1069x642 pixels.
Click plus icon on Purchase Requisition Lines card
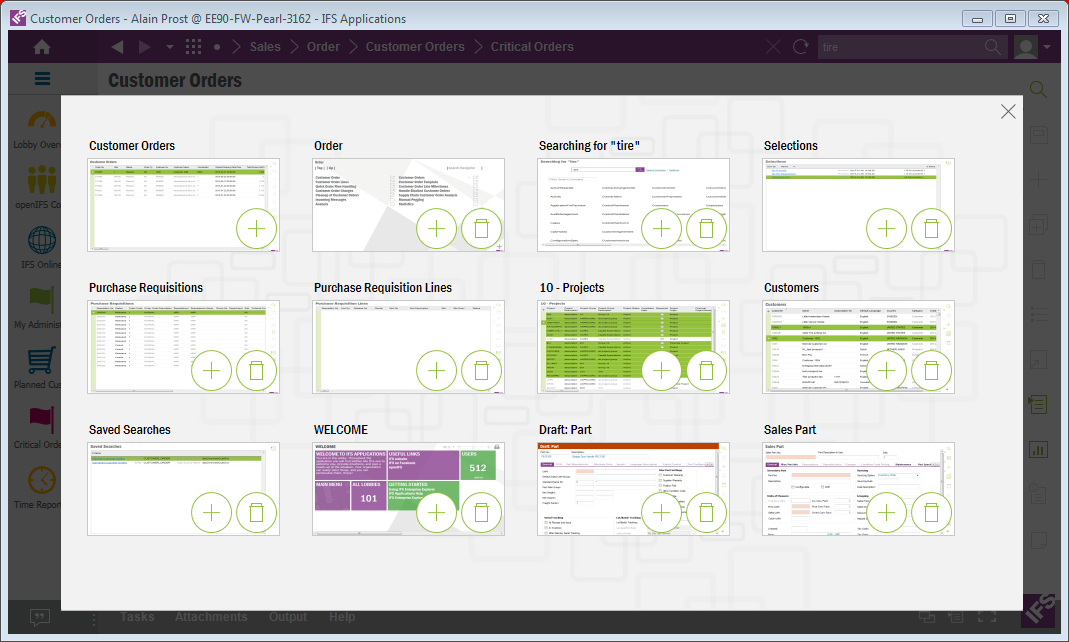point(436,371)
